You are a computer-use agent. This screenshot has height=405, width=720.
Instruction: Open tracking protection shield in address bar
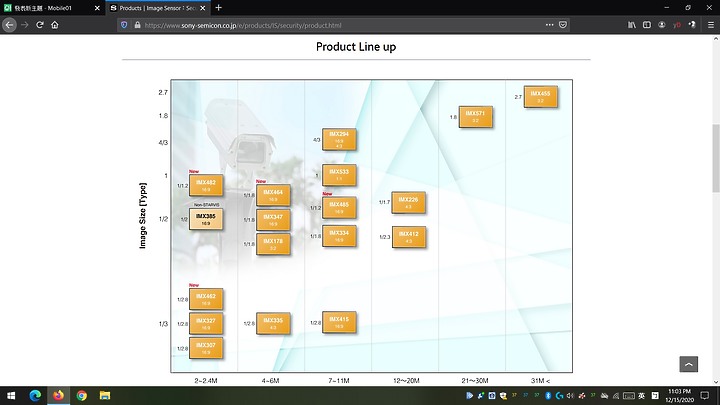point(124,25)
